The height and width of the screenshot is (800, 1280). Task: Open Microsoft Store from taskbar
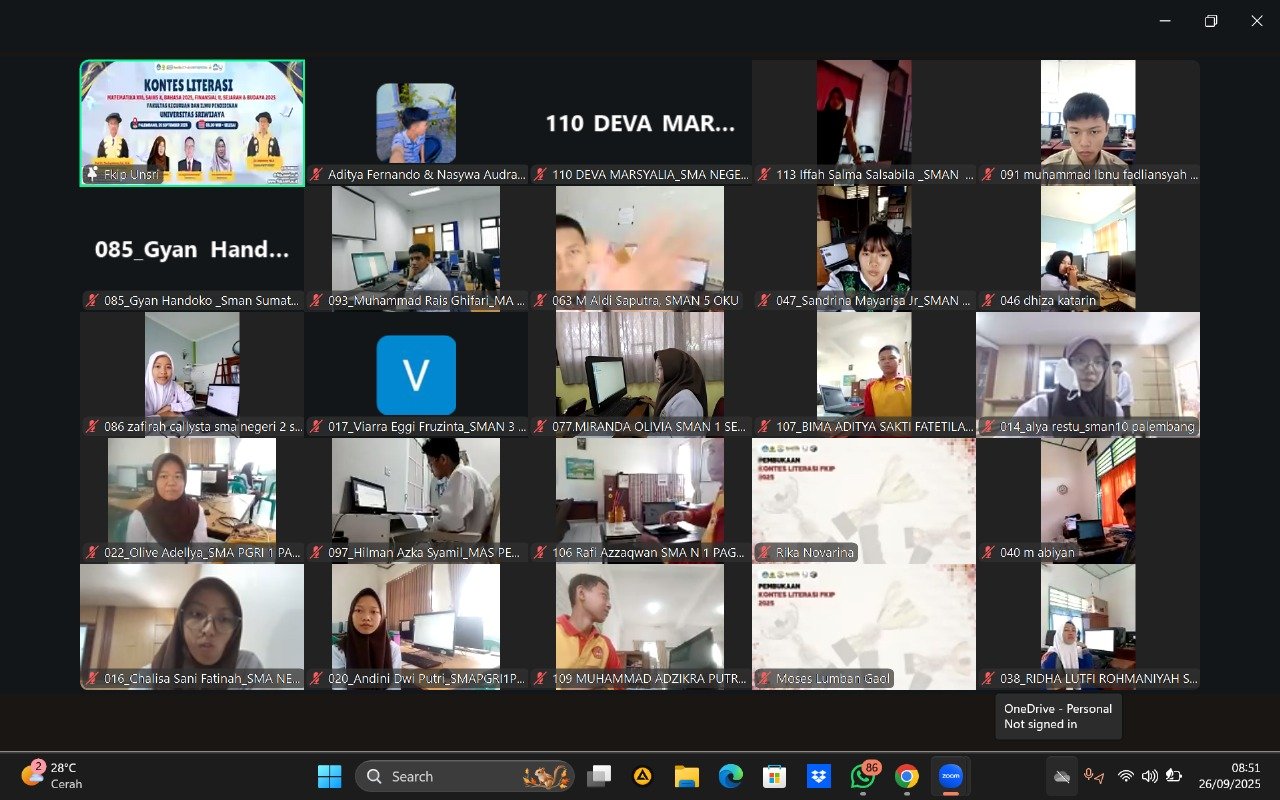[x=774, y=776]
